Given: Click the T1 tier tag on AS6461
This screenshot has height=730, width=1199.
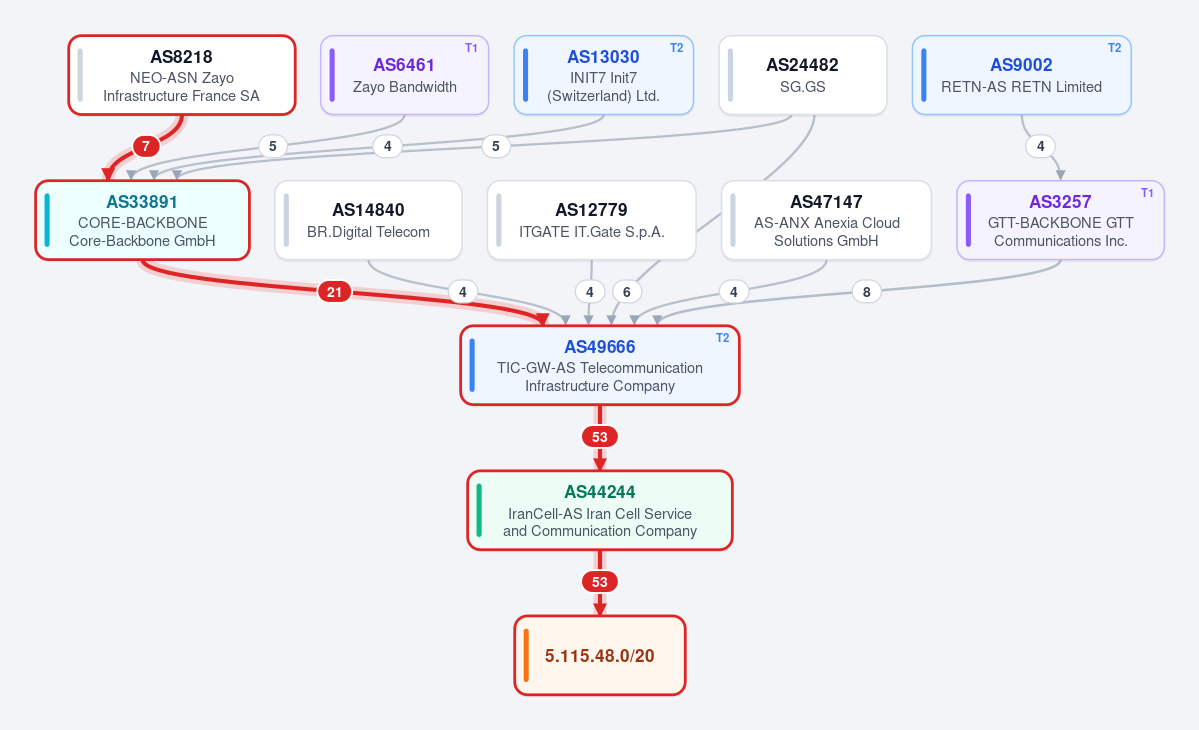Looking at the screenshot, I should coord(471,48).
